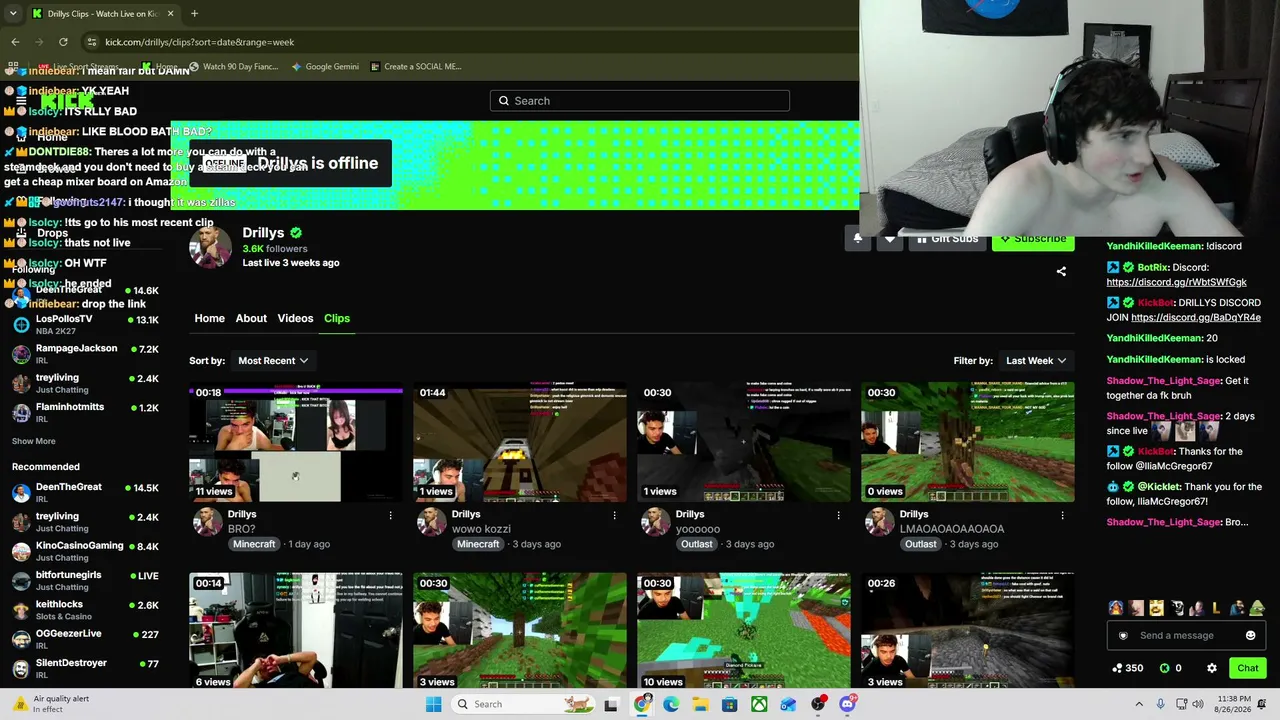
Task: Click the Outlast tag under yoooooo clip
Action: pyautogui.click(x=697, y=544)
